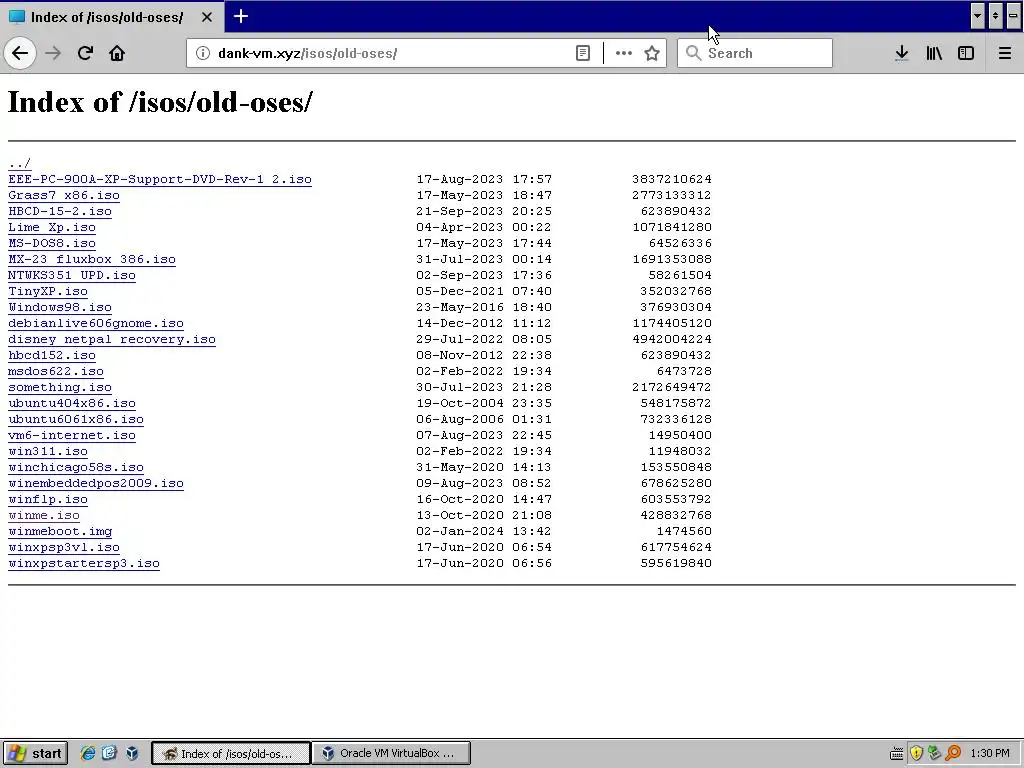Open a new tab with plus icon
This screenshot has height=768, width=1024.
pyautogui.click(x=240, y=16)
